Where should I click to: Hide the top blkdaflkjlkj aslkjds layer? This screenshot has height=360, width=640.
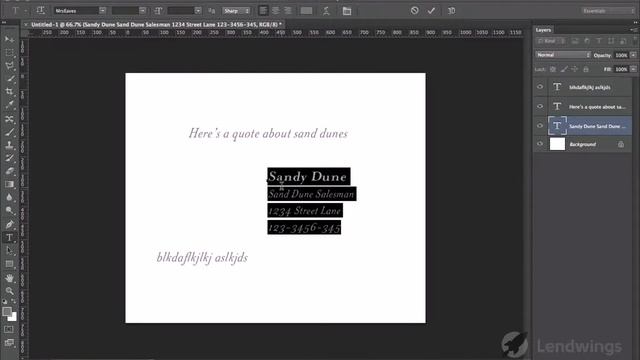click(x=540, y=87)
